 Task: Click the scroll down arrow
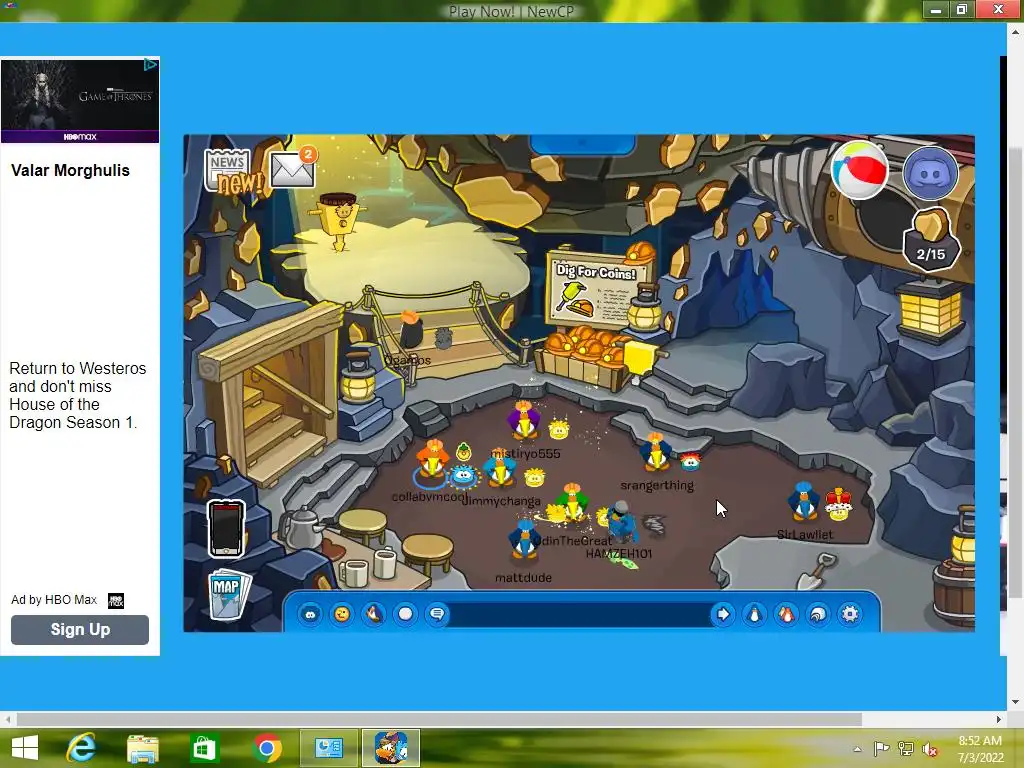[1015, 703]
